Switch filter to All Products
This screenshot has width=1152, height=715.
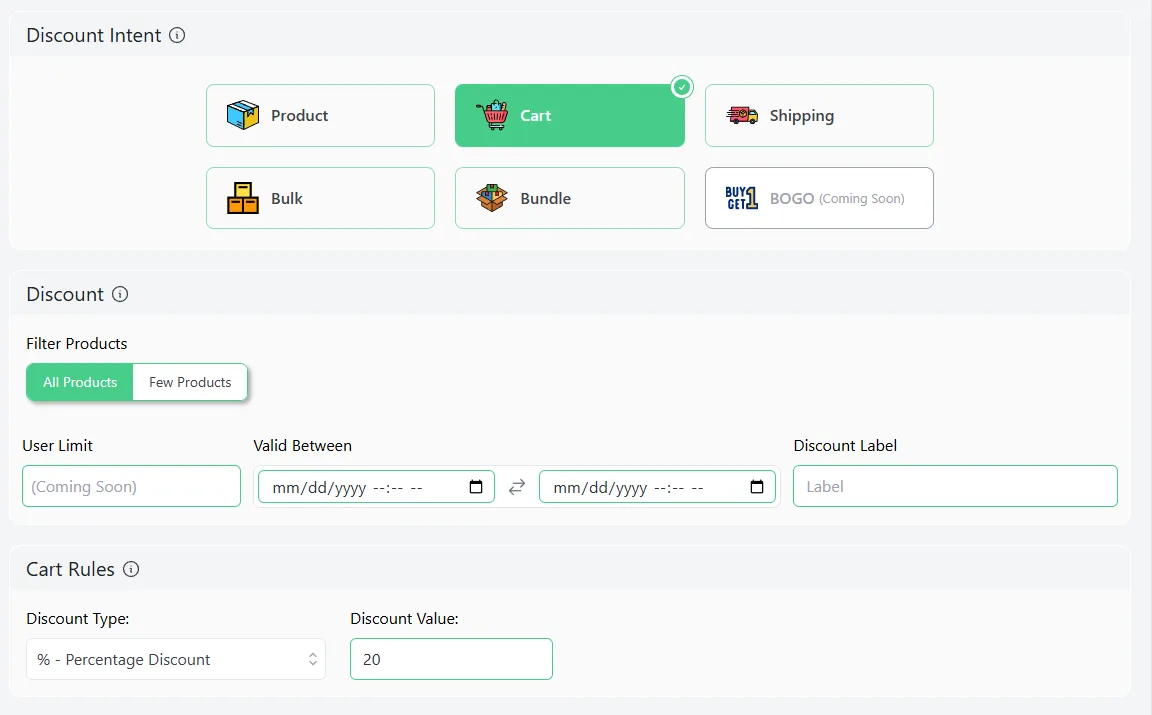[x=80, y=382]
